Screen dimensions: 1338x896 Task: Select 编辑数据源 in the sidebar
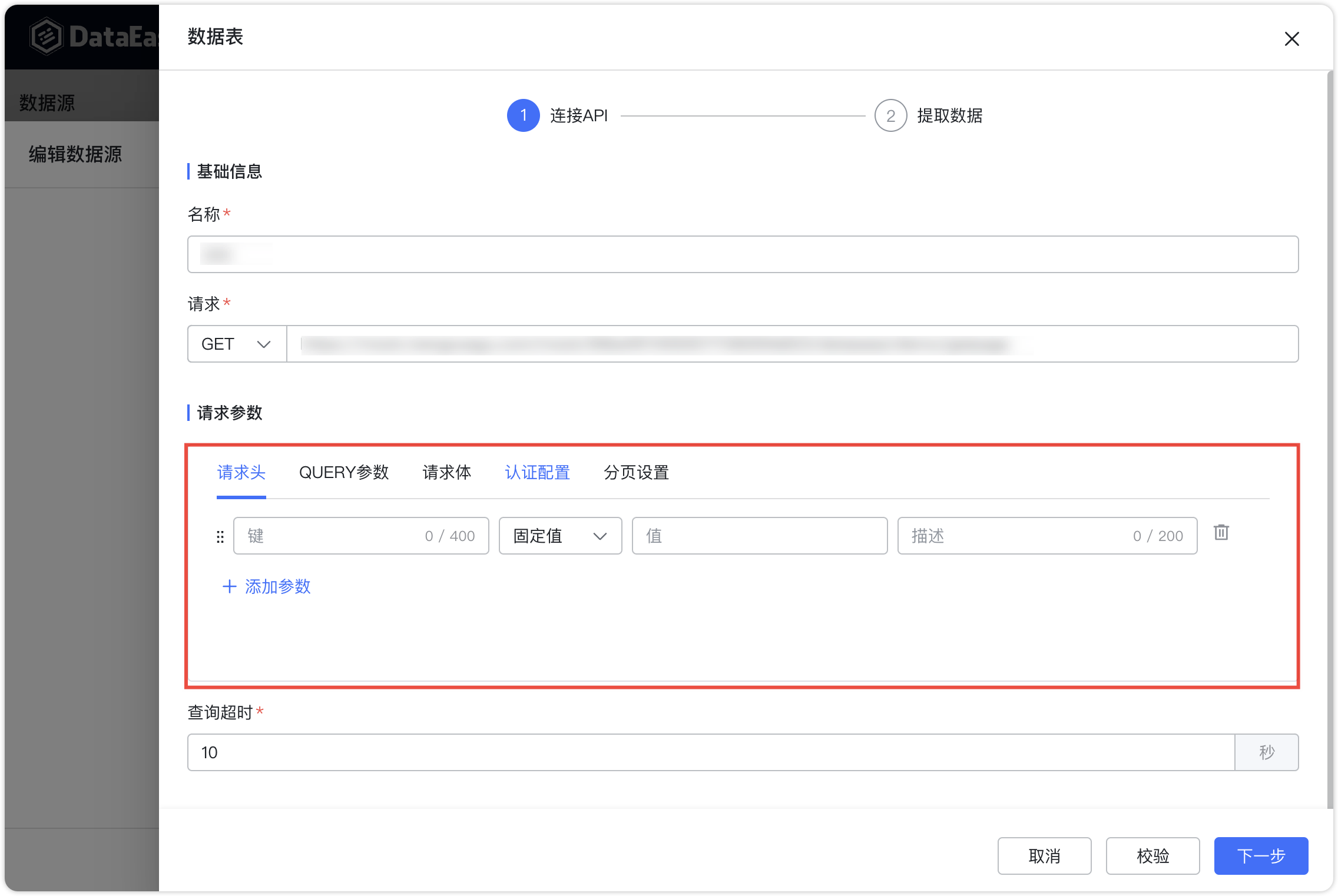(x=74, y=155)
